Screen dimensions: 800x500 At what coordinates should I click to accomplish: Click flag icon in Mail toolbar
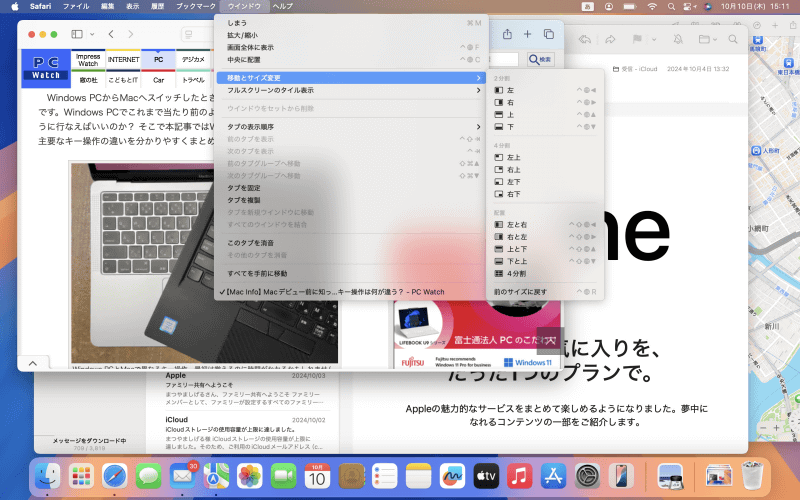click(637, 39)
